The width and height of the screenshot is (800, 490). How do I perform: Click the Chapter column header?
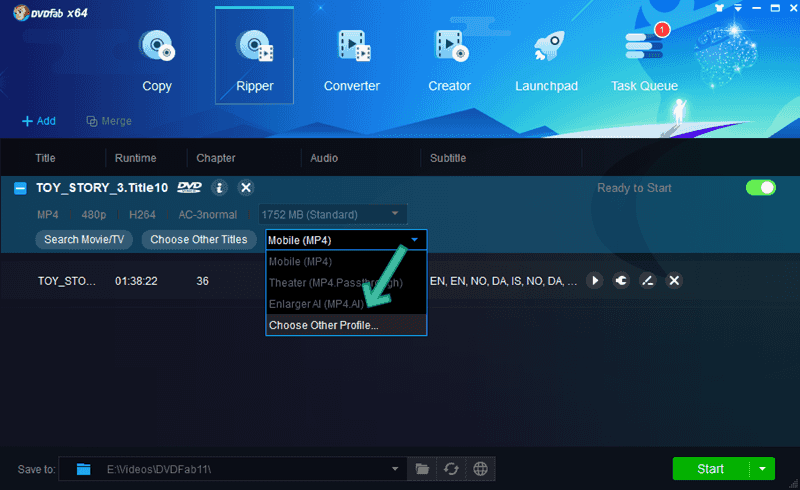point(216,158)
